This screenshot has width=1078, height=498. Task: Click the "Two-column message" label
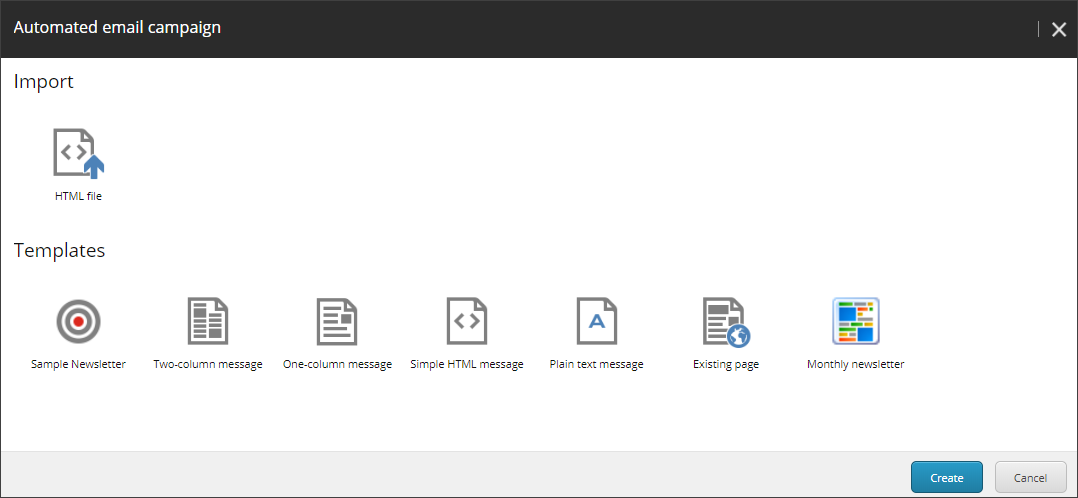[x=208, y=365]
